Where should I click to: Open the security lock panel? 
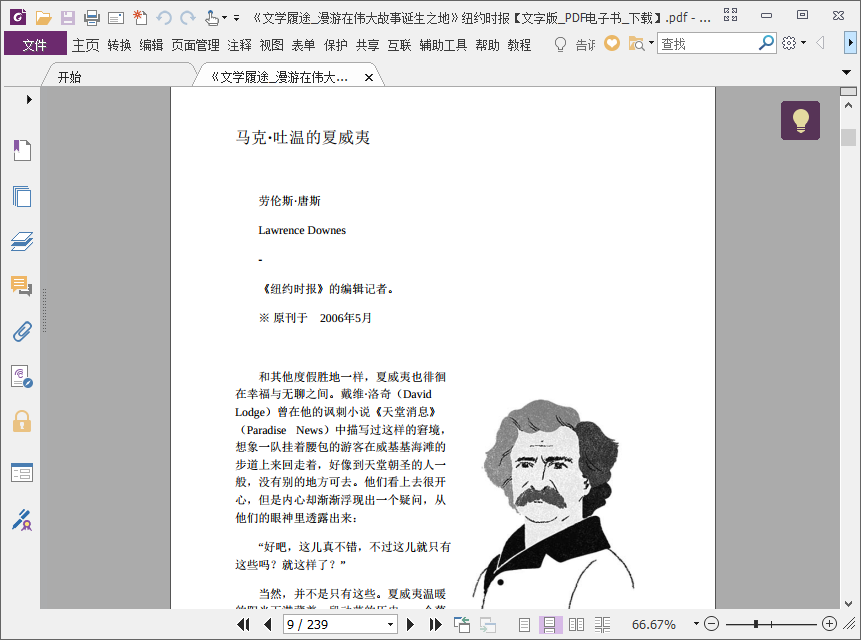coord(22,422)
